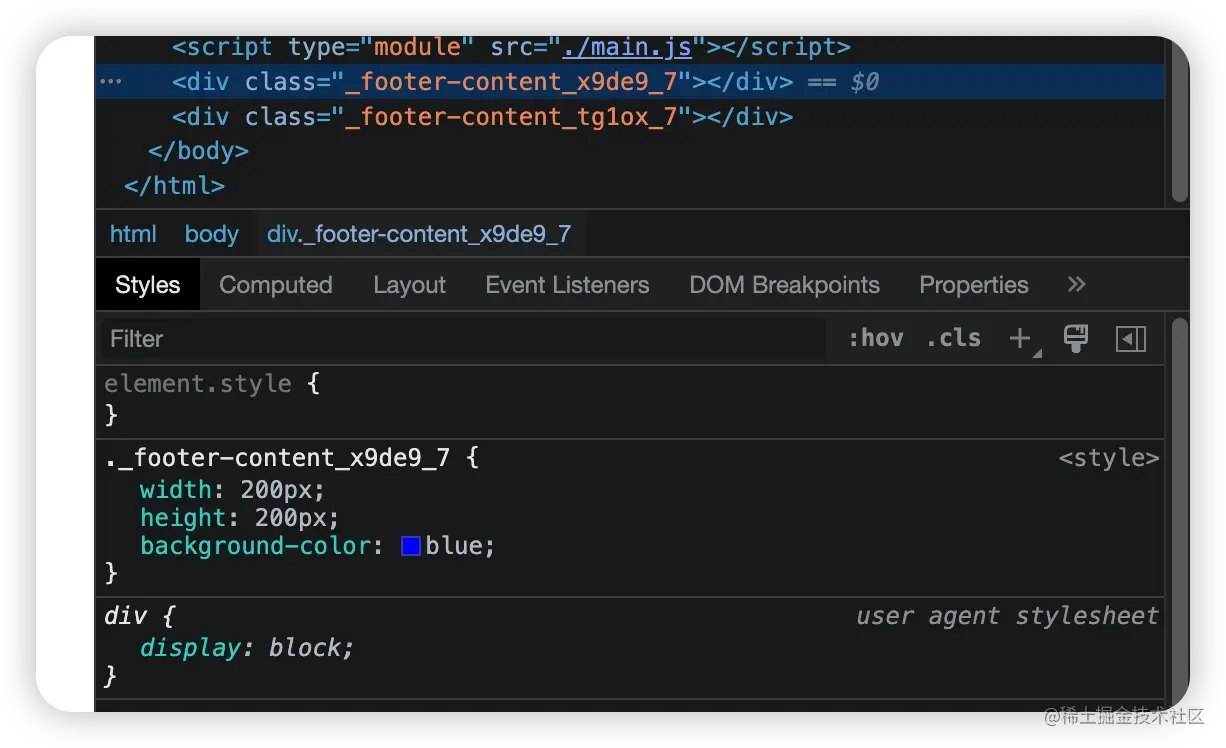Focus the Filter styles input field
1226x748 pixels.
point(463,339)
